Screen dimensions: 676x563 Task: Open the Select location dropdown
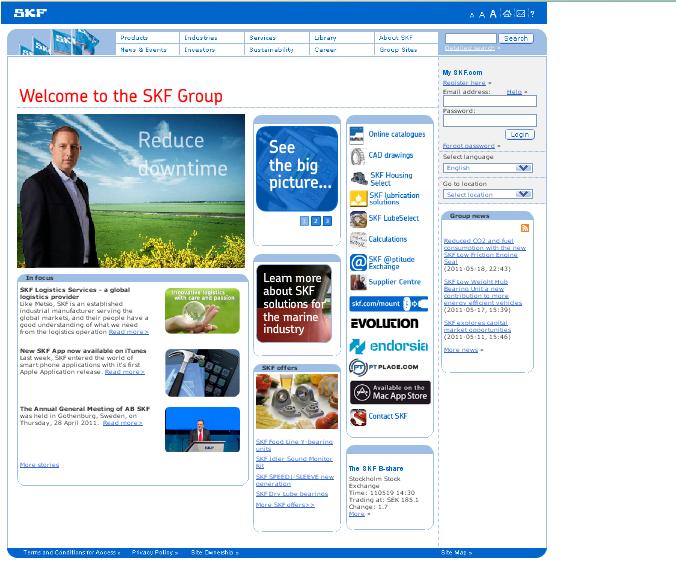[x=488, y=194]
